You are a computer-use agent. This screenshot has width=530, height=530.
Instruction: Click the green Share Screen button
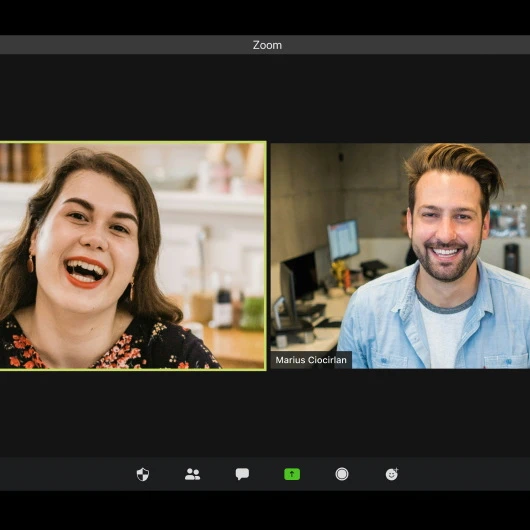[x=292, y=474]
